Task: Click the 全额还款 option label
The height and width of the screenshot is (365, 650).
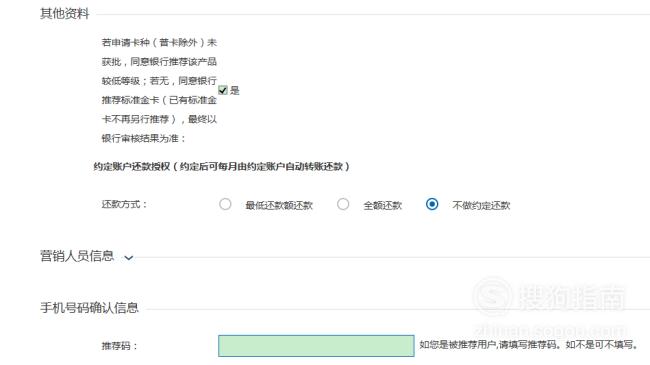Action: 383,205
